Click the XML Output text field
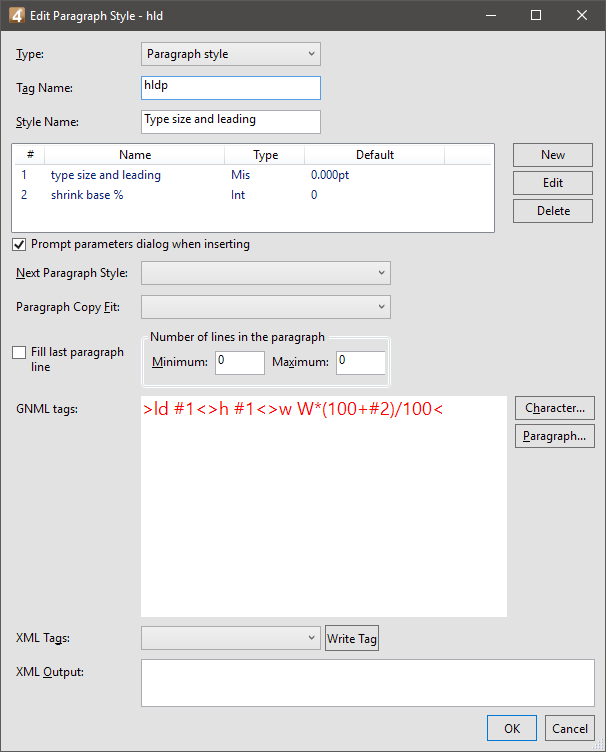 pos(368,683)
